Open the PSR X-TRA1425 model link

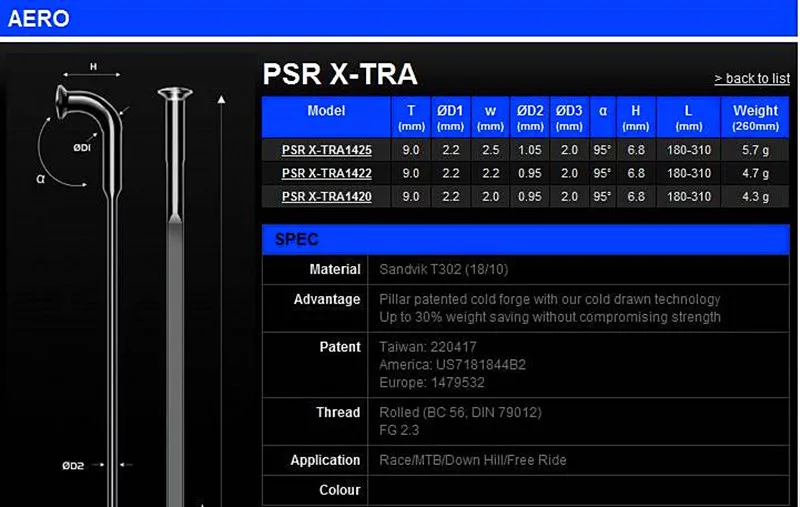coord(327,150)
